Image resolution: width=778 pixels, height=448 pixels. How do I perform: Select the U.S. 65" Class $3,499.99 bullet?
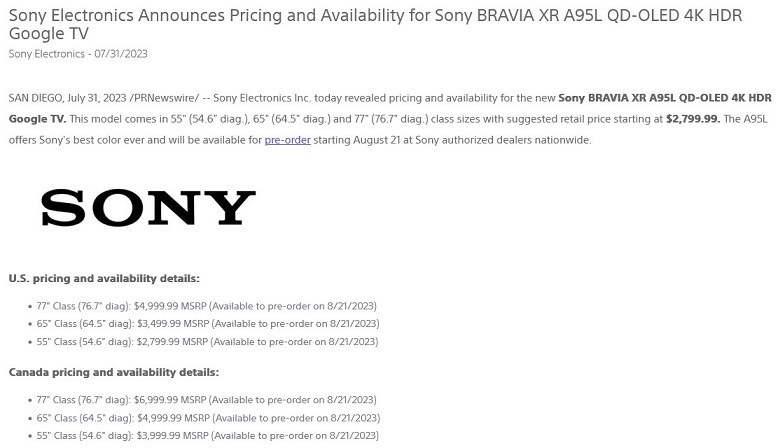(208, 324)
